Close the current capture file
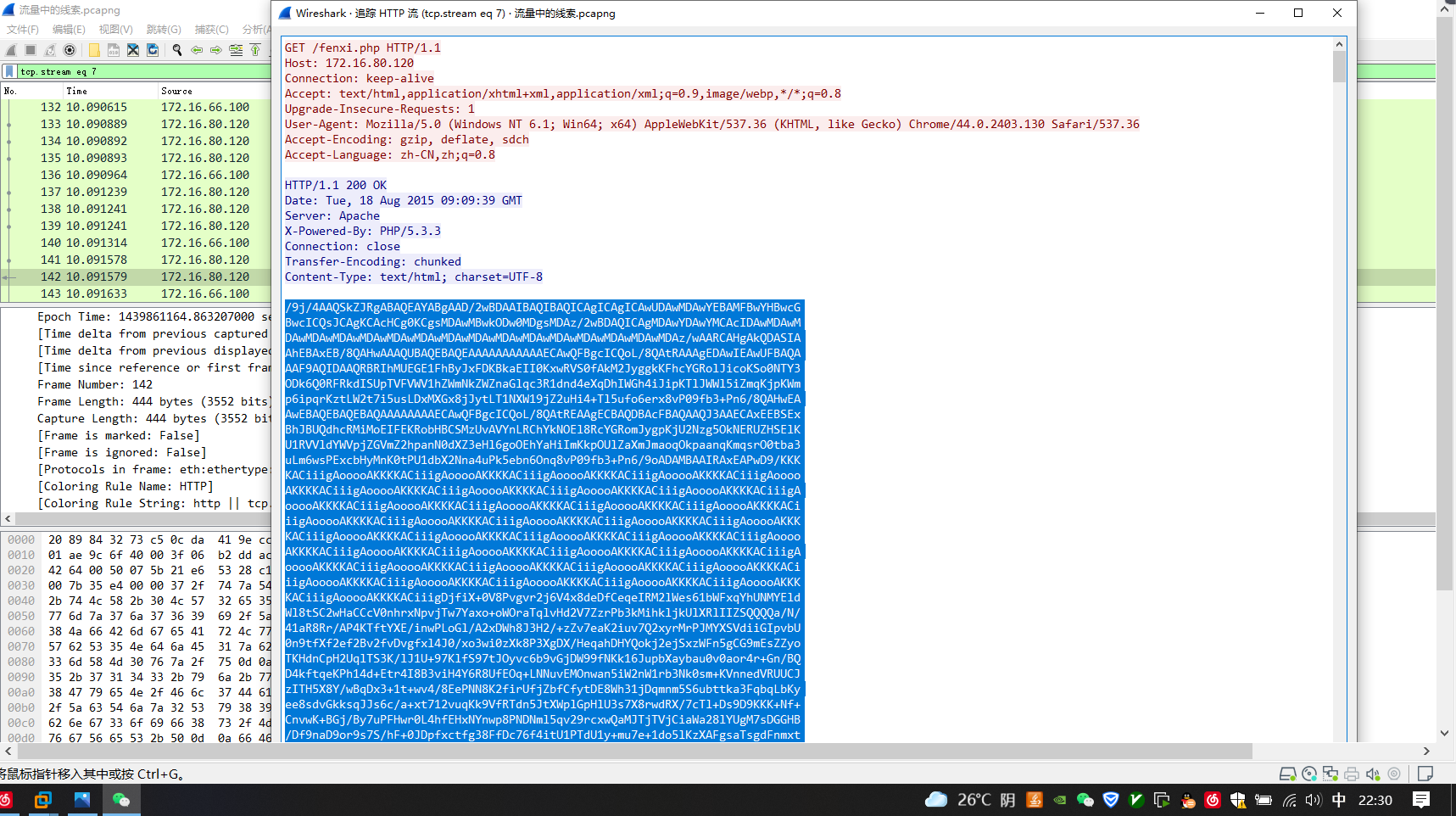 [x=133, y=50]
